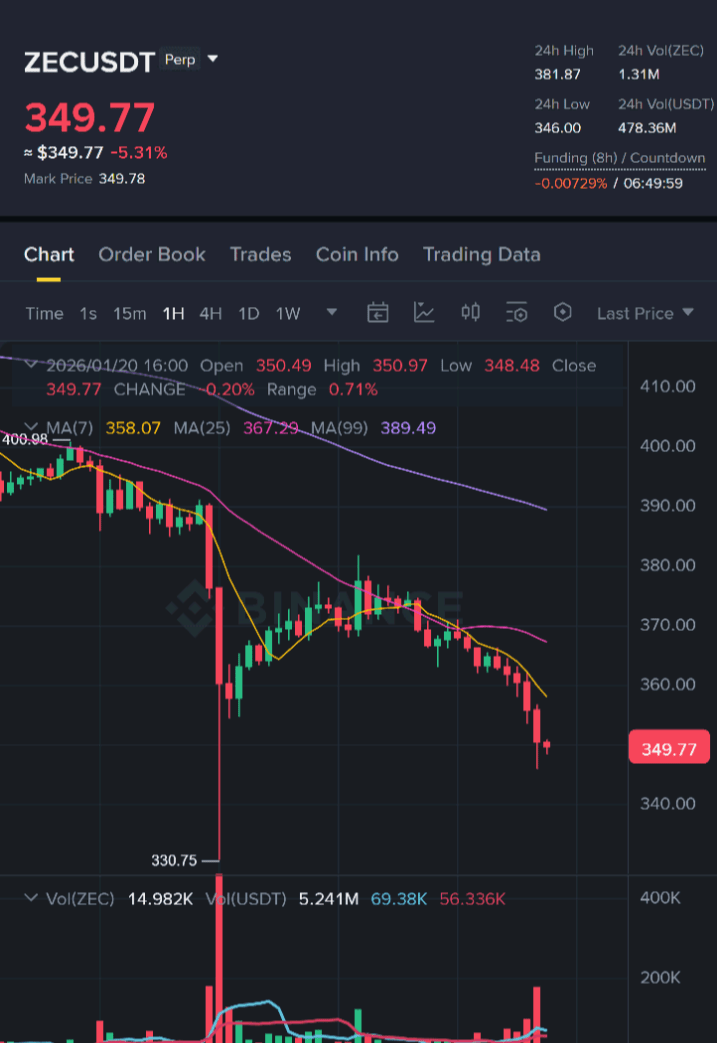
Task: Open the Coin Info tab
Action: point(357,254)
